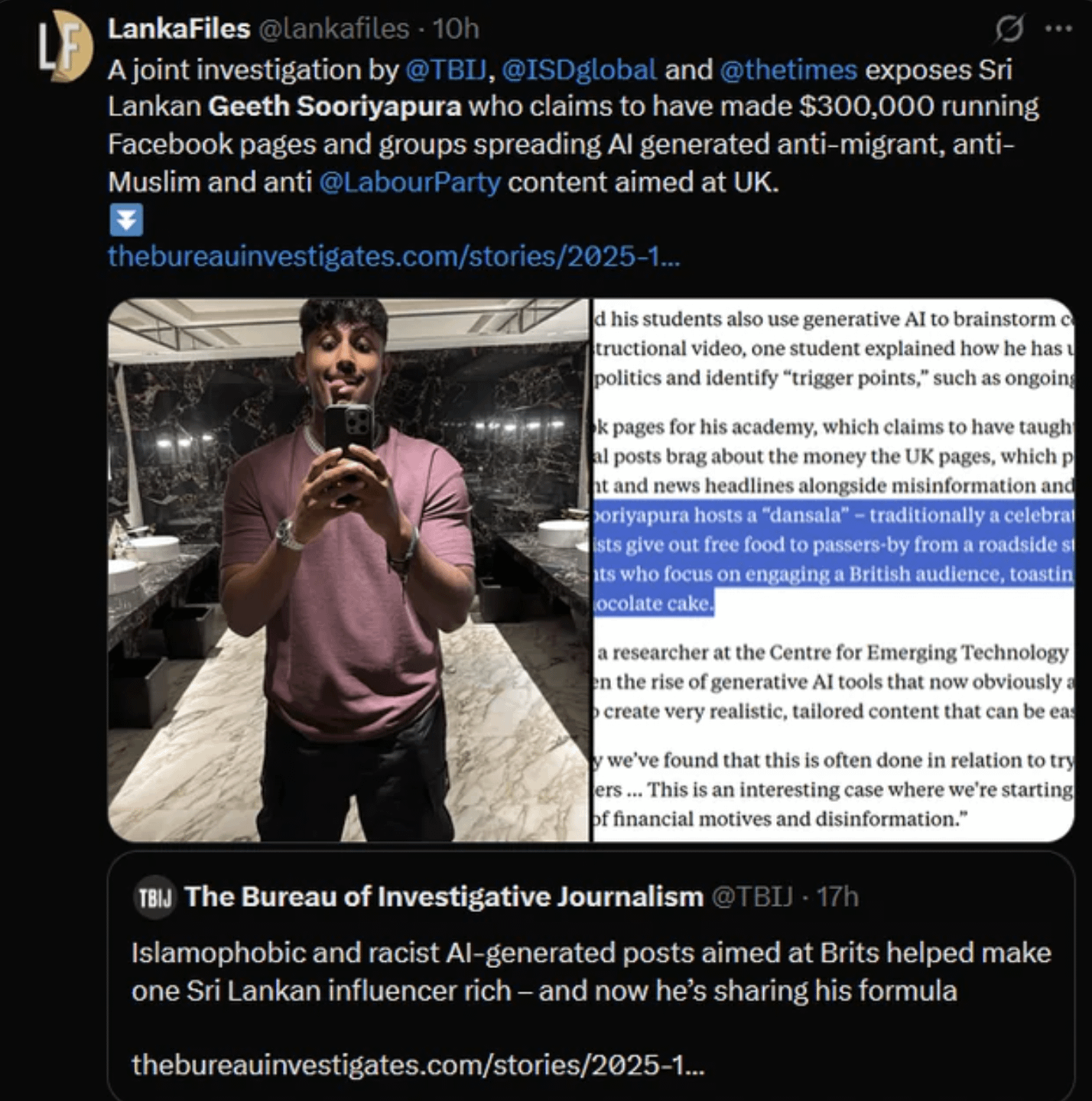Open the 10h post timestamp
This screenshot has width=1092, height=1101.
point(456,29)
